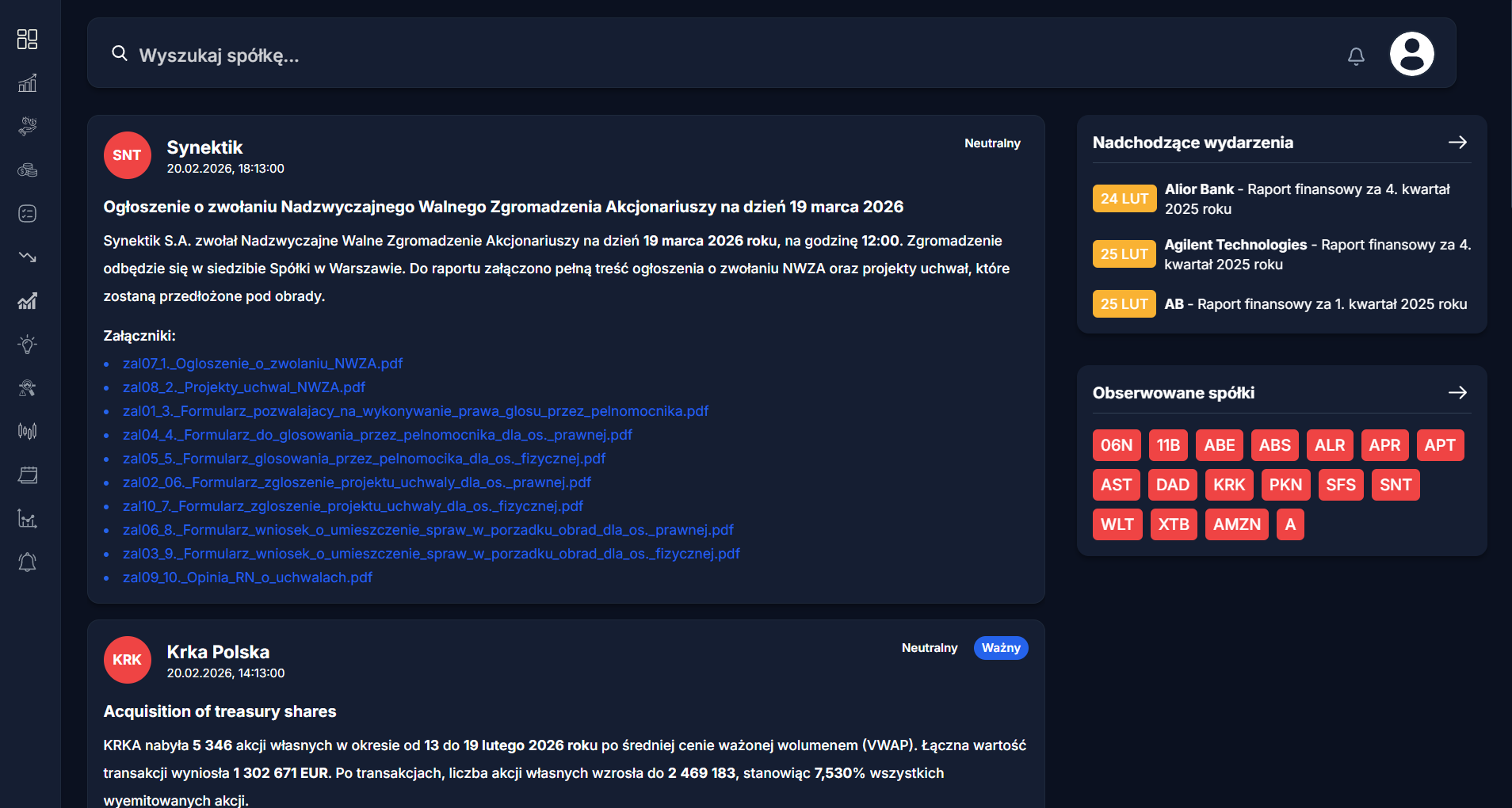Screen dimensions: 1512x808
Task: Open the checklist panel from the sidebar
Action: (27, 213)
